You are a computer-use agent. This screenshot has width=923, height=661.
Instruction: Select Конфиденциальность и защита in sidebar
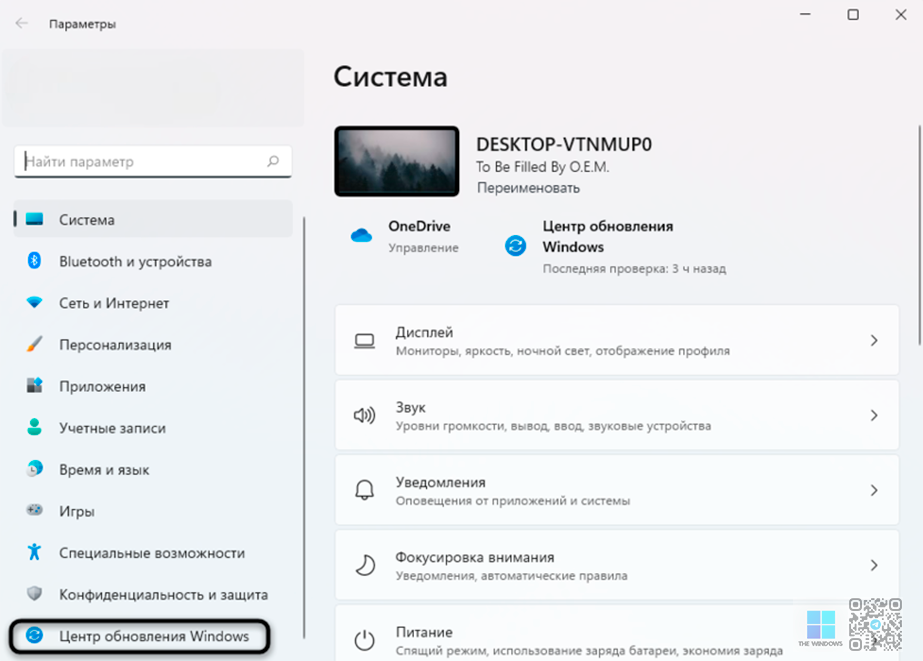tap(153, 594)
